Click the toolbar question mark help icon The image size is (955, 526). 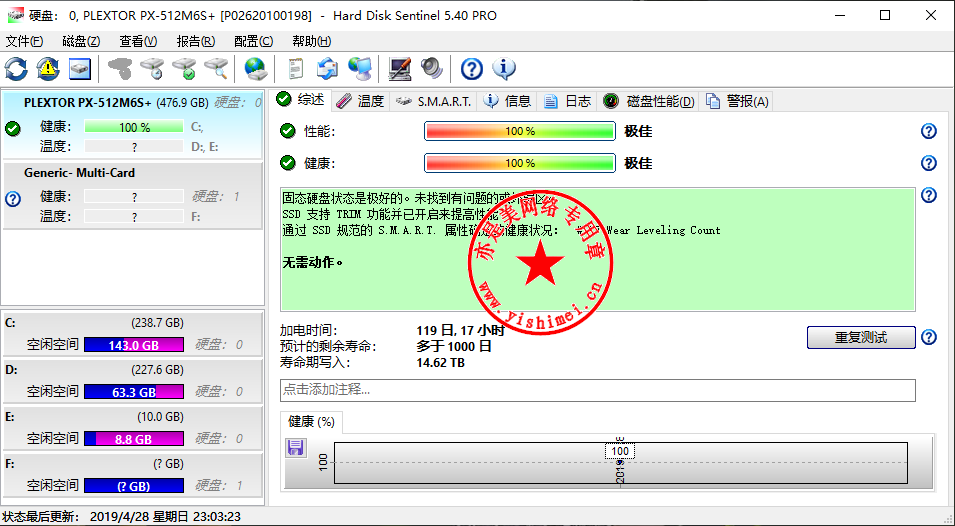tap(471, 69)
